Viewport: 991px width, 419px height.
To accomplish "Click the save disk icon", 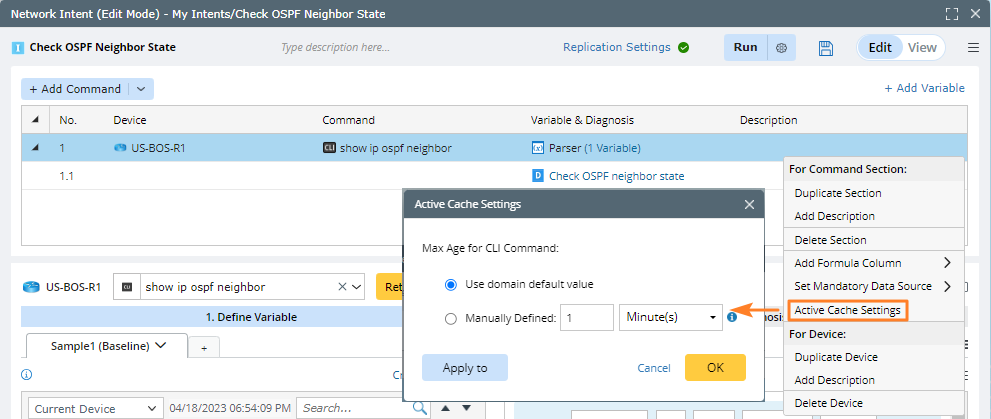I will point(826,48).
